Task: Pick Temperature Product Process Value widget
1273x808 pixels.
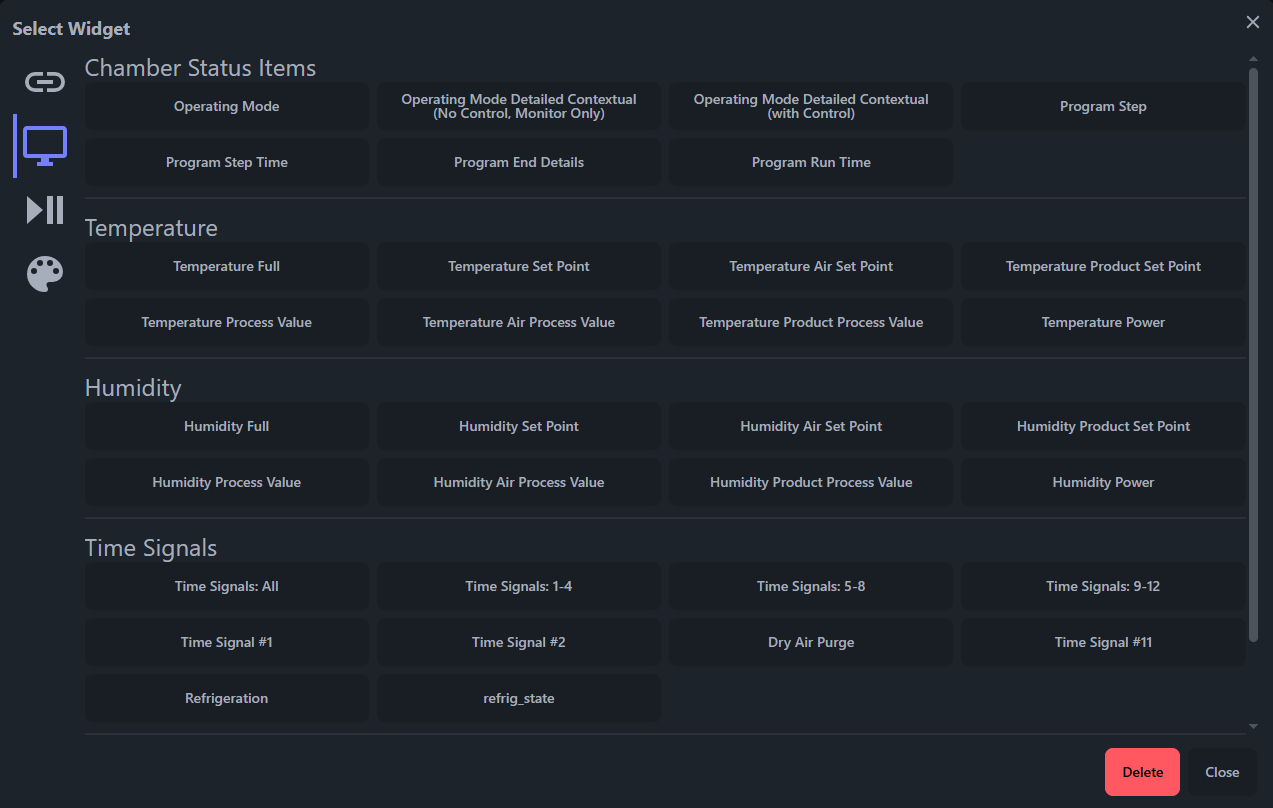Action: [x=811, y=322]
